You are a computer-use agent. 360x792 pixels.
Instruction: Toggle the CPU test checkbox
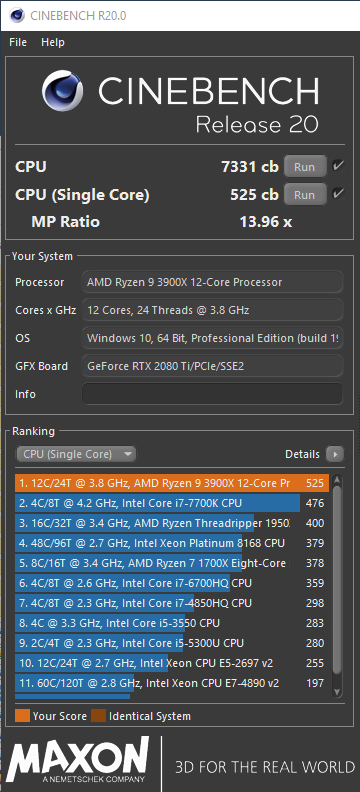[338, 166]
